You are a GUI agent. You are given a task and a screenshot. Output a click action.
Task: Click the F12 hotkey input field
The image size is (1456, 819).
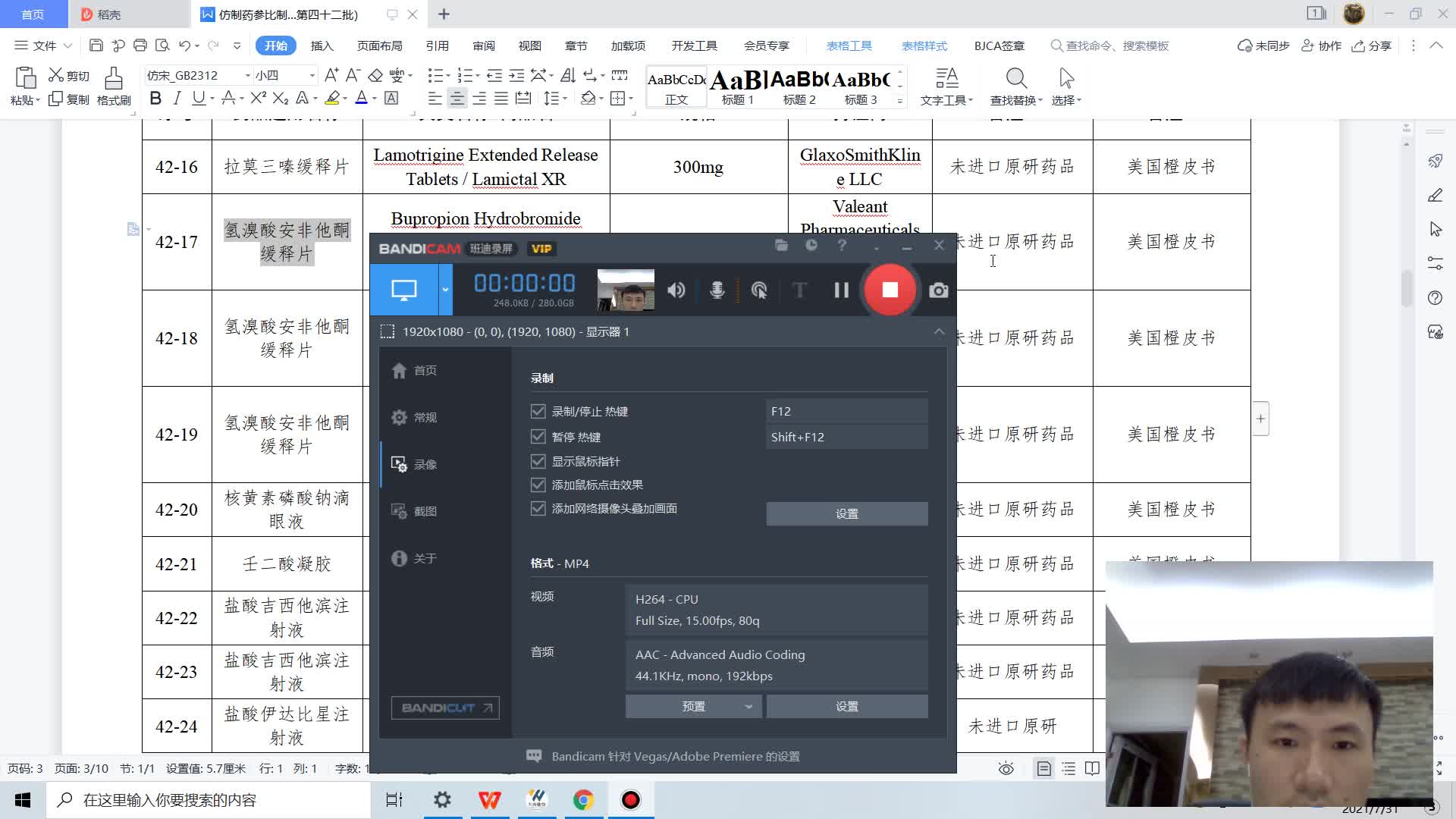point(846,411)
